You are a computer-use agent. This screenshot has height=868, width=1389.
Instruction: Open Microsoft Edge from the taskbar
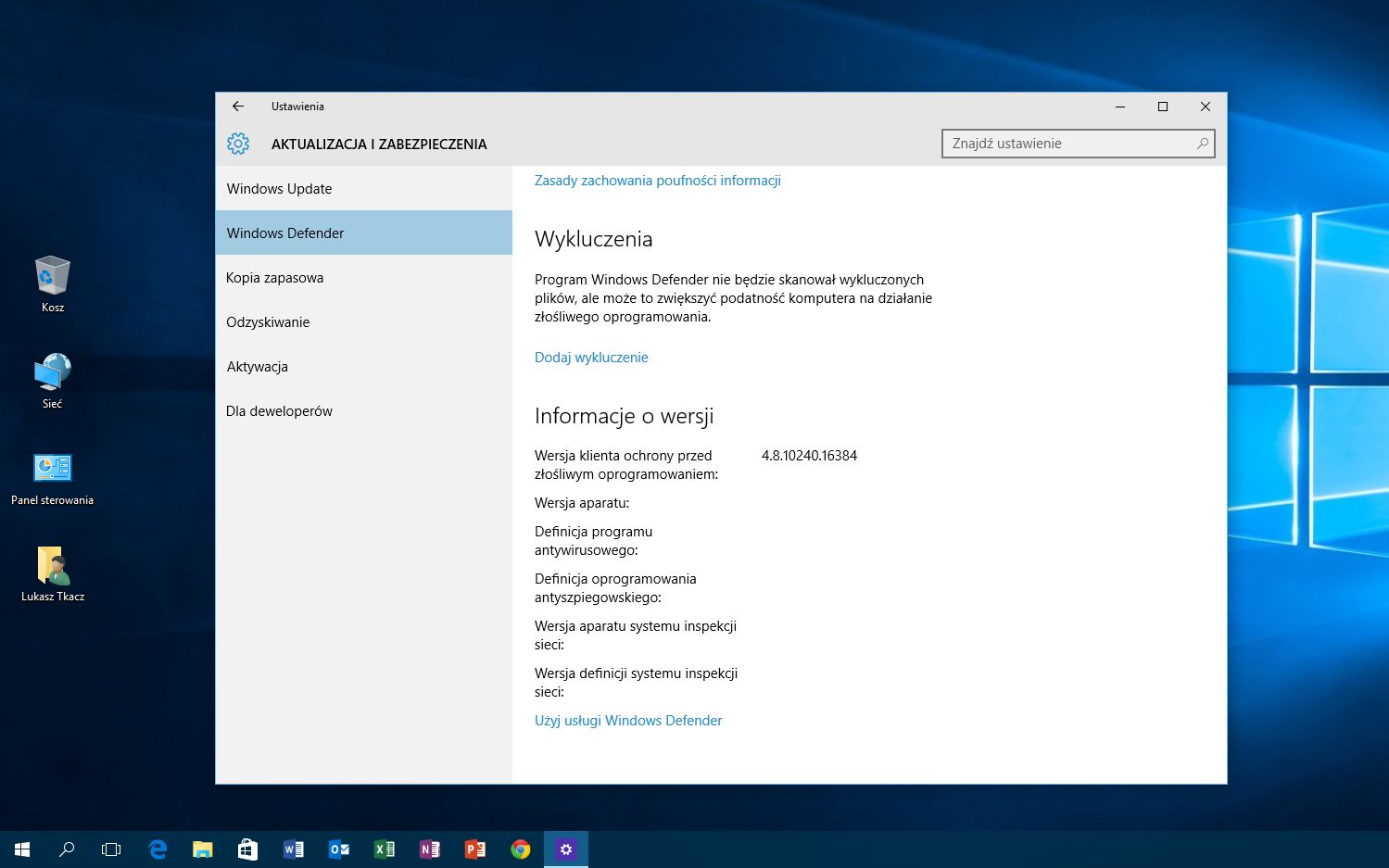coord(158,849)
